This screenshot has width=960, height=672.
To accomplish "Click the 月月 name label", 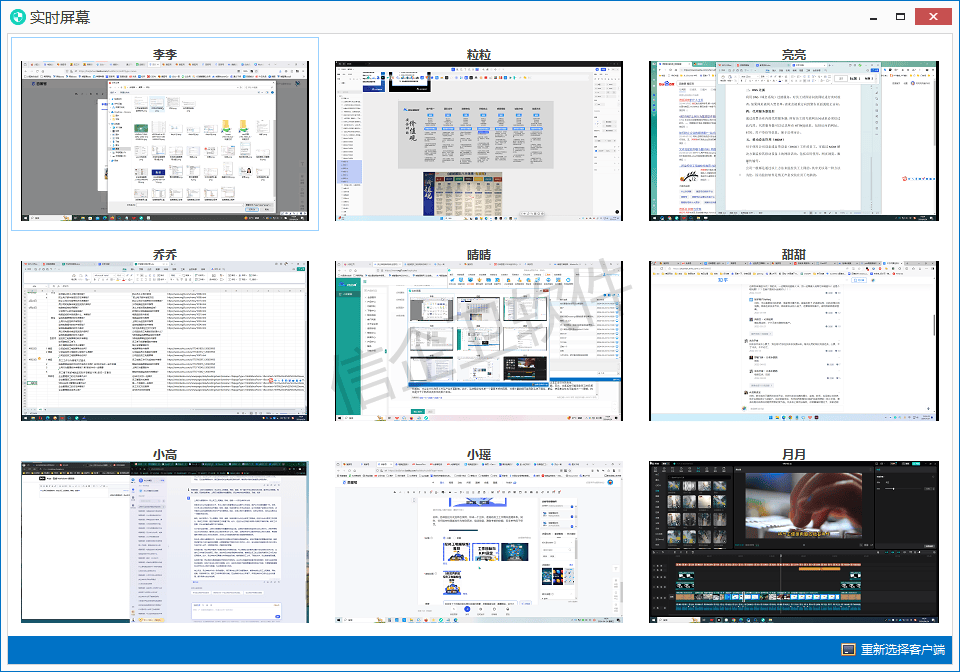I will click(794, 454).
